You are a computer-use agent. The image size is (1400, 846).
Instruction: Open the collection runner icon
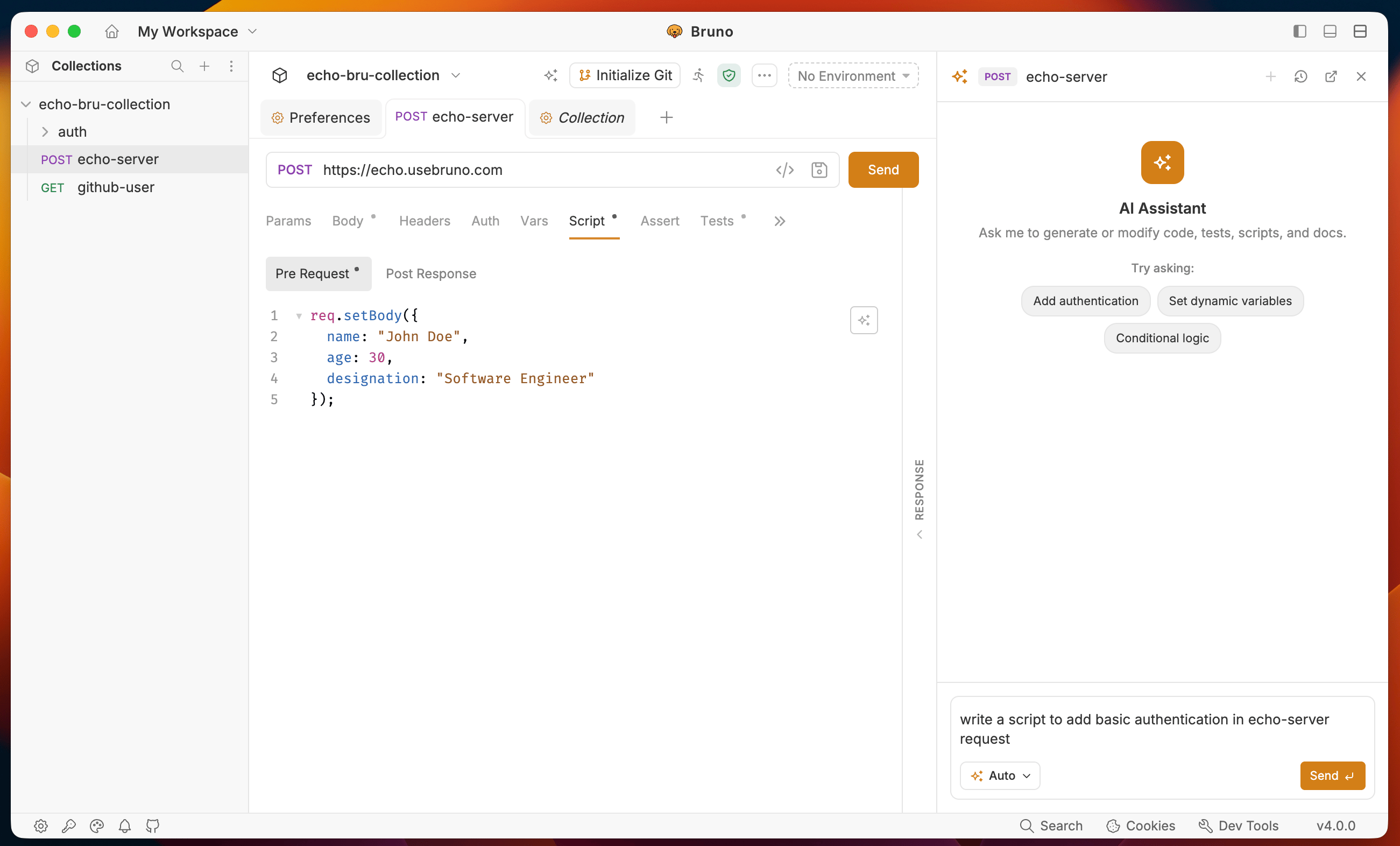698,75
